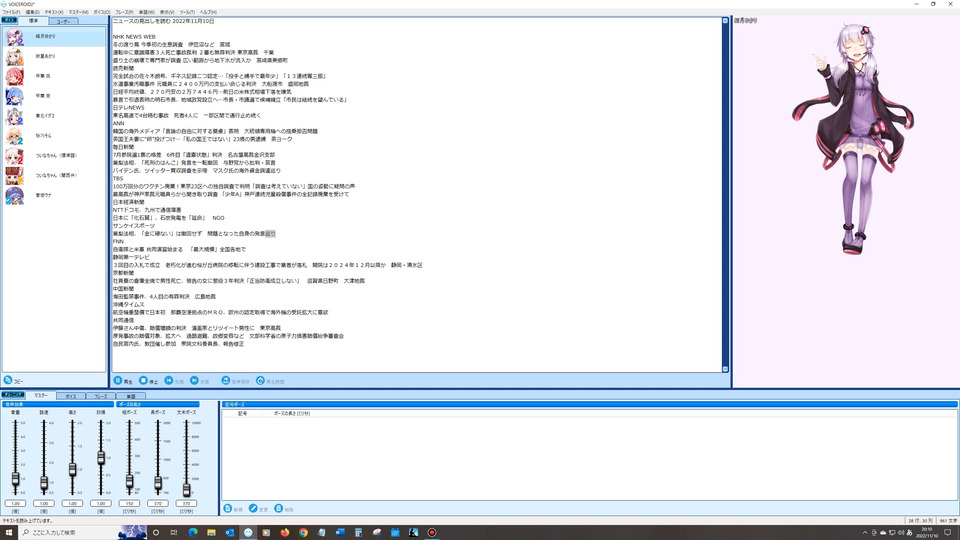Screen dimensions: 960x540
Task: Click the 長ポーズ long pause slider handle
Action: pyautogui.click(x=158, y=483)
